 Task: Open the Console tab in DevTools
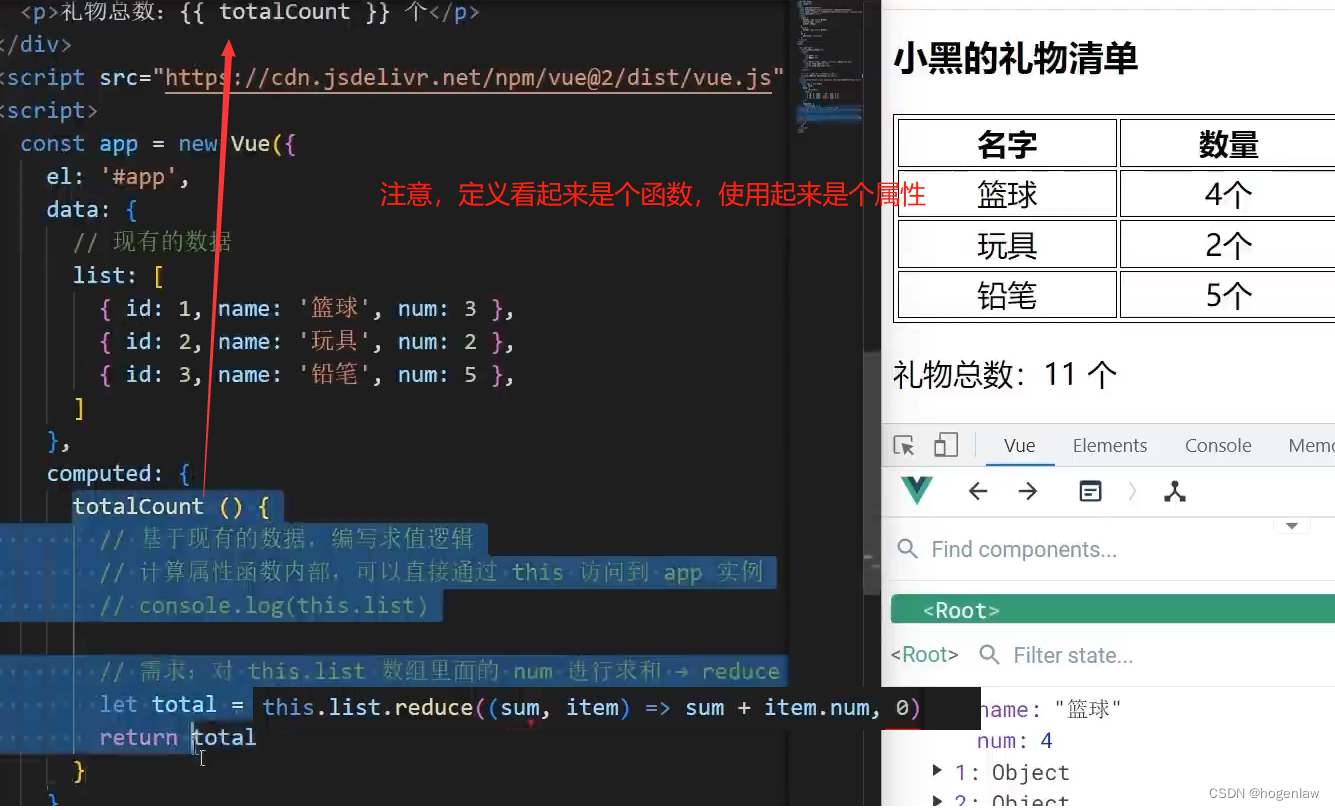point(1218,446)
